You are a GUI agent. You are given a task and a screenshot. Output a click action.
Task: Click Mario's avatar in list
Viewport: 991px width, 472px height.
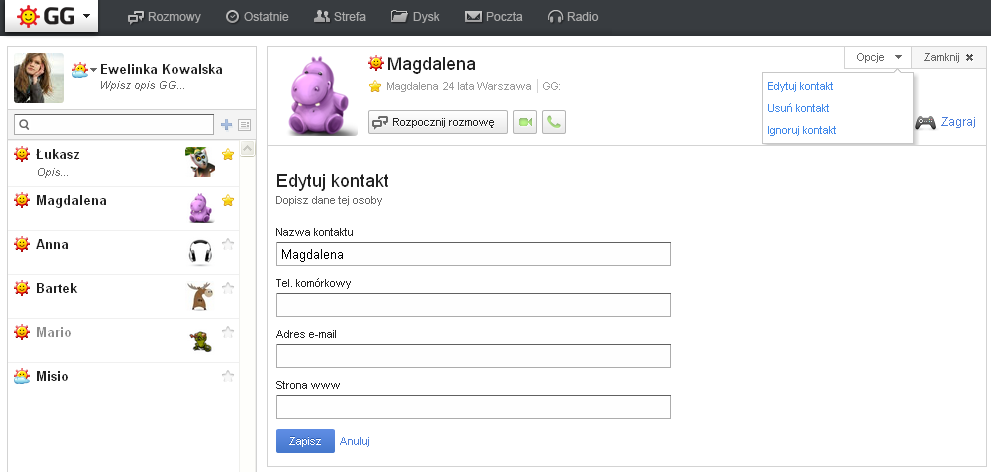pyautogui.click(x=200, y=340)
